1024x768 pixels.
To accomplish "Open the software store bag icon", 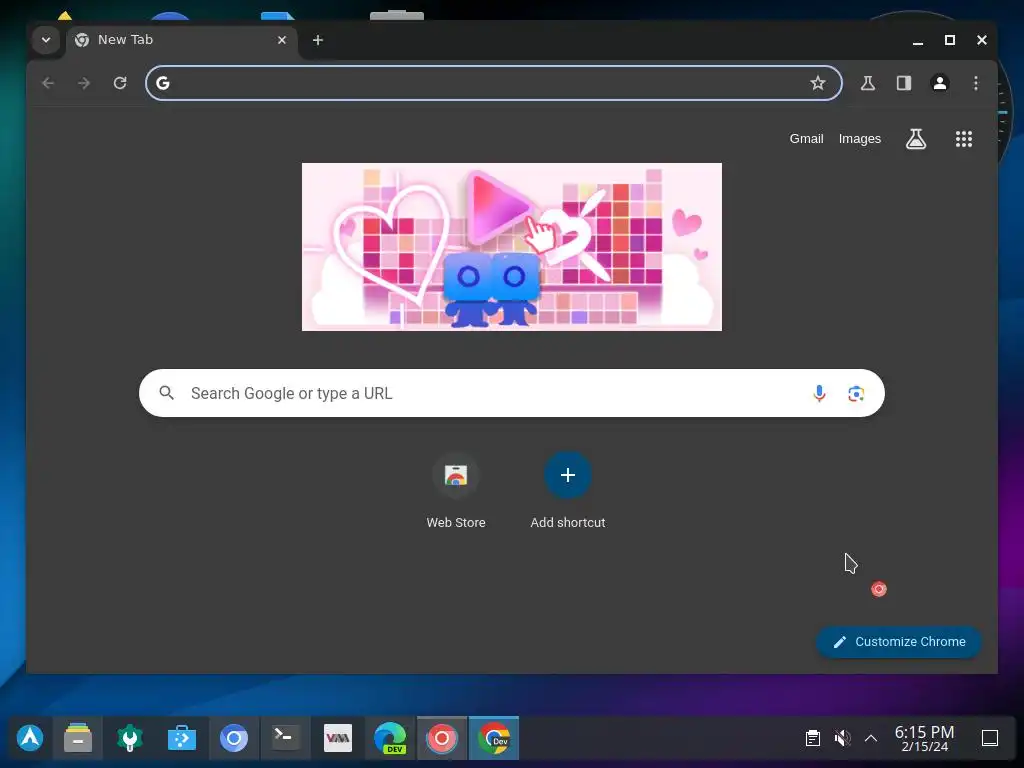I will (x=182, y=738).
